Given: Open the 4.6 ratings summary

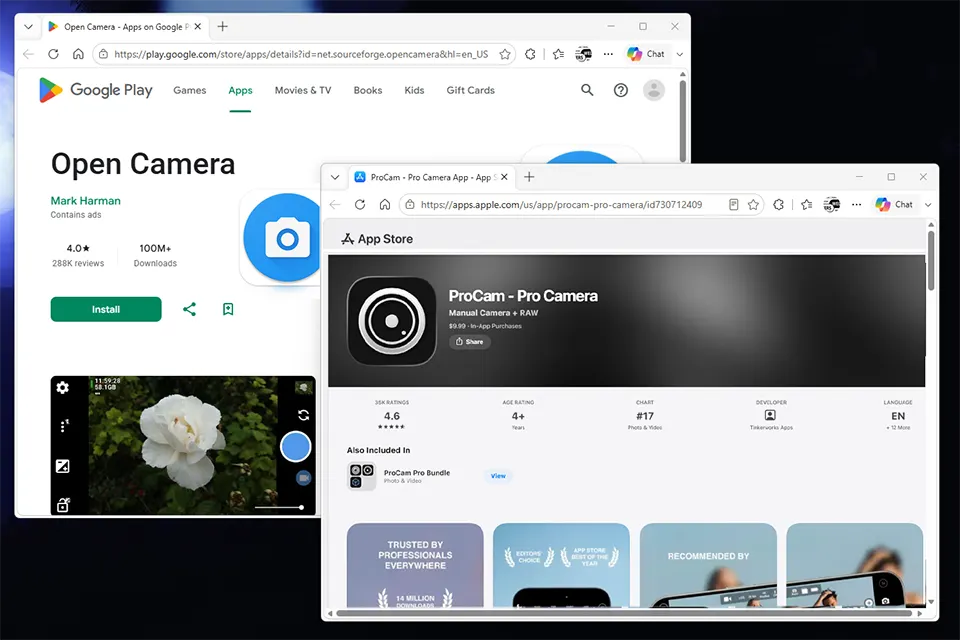Looking at the screenshot, I should tap(392, 415).
